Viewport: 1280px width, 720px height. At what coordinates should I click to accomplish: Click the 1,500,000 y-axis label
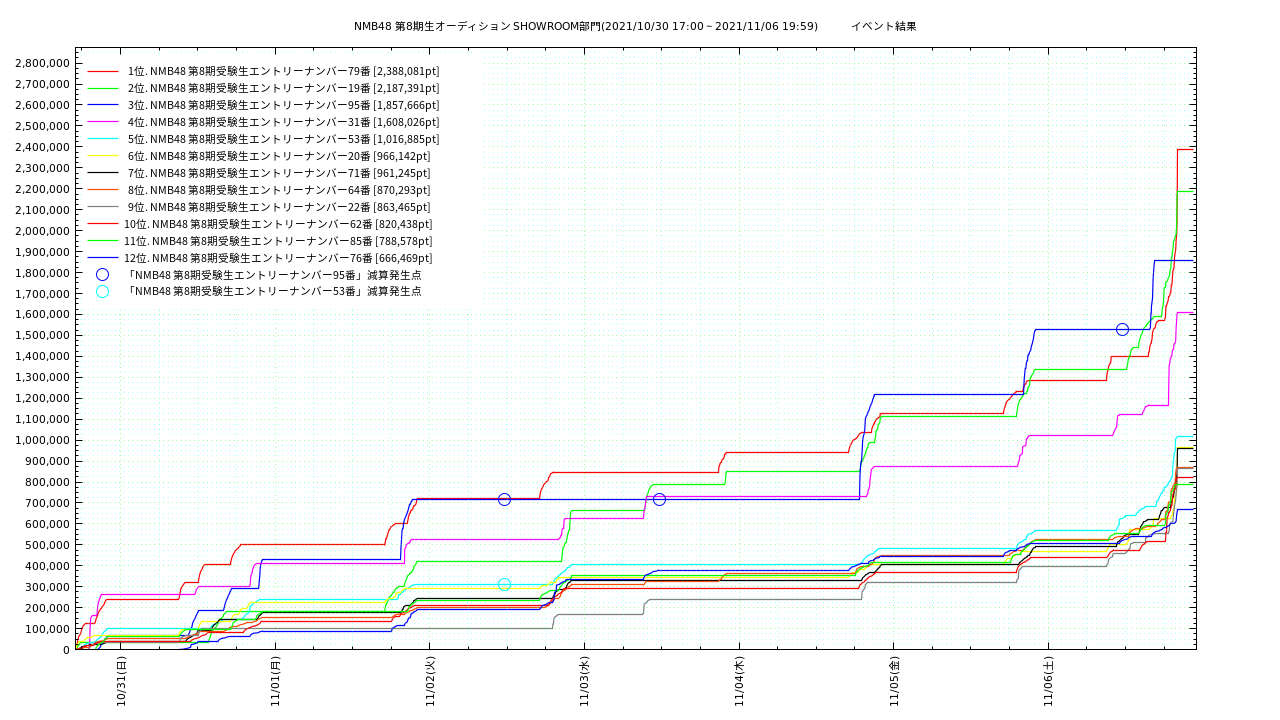(x=43, y=335)
